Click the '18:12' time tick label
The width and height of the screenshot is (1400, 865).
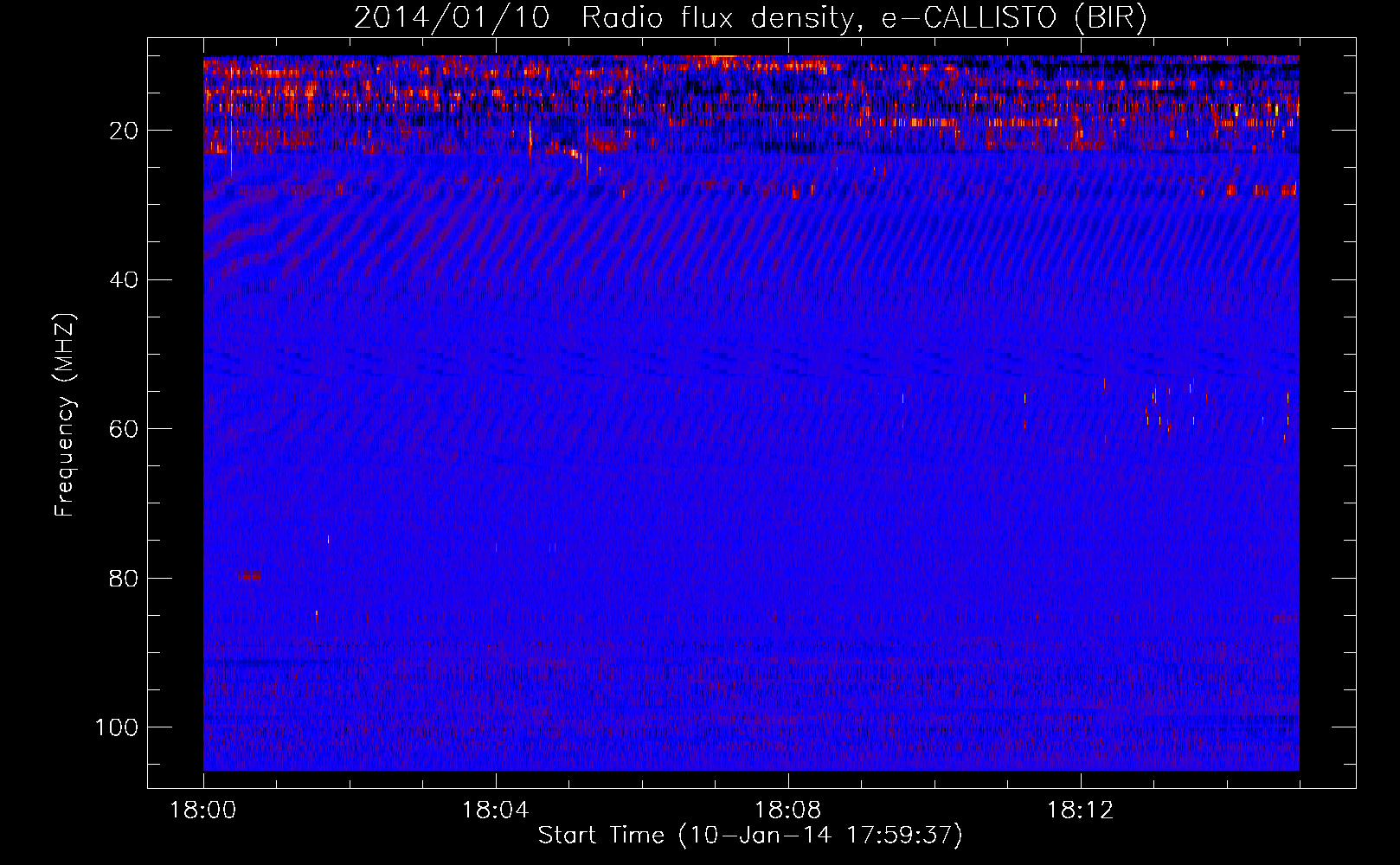[1081, 811]
